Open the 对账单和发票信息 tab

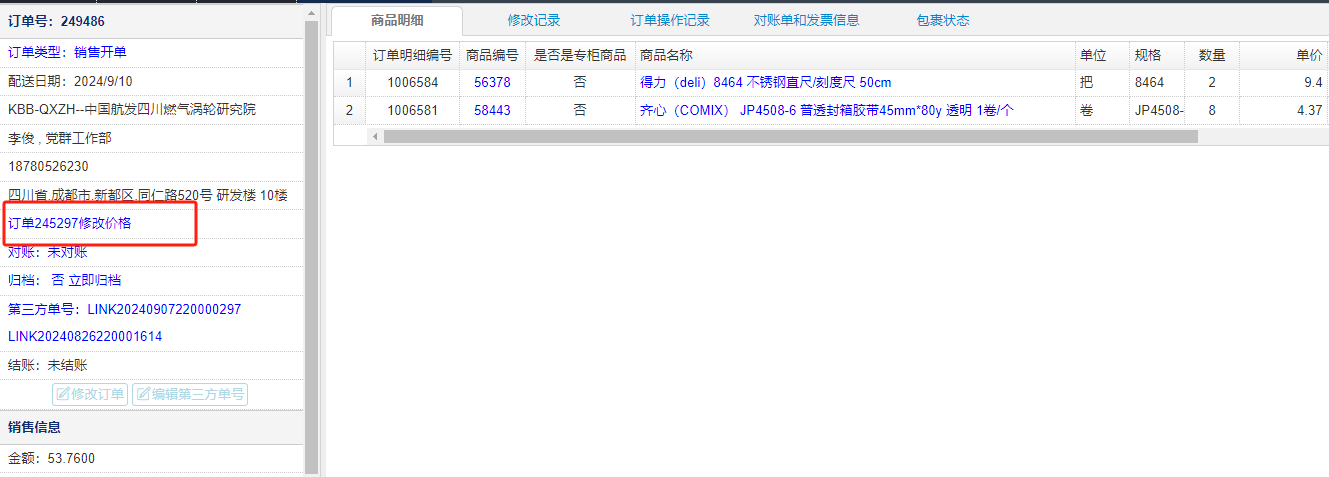tap(806, 20)
